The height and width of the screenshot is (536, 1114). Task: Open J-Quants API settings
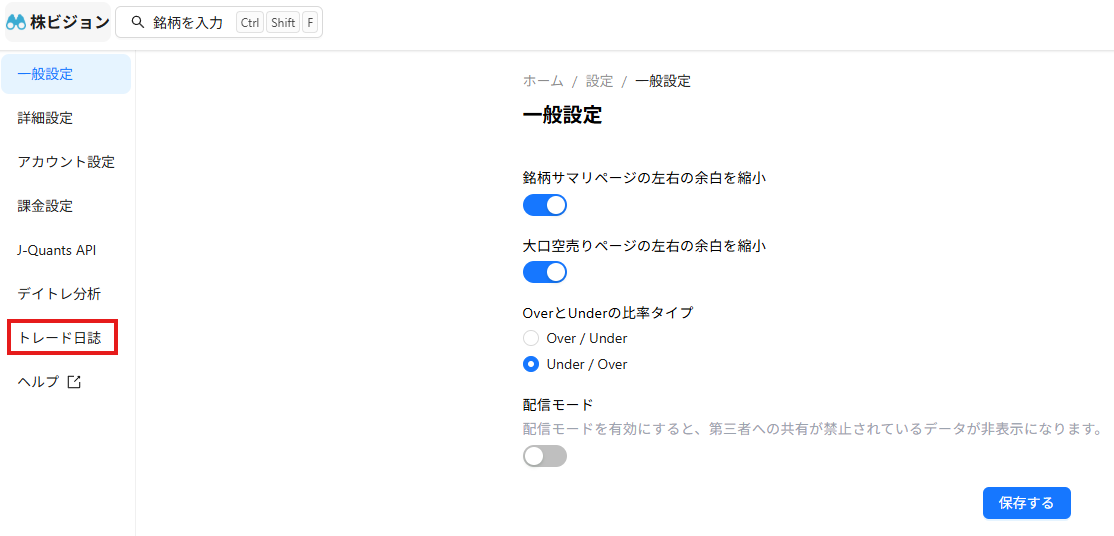click(x=66, y=250)
